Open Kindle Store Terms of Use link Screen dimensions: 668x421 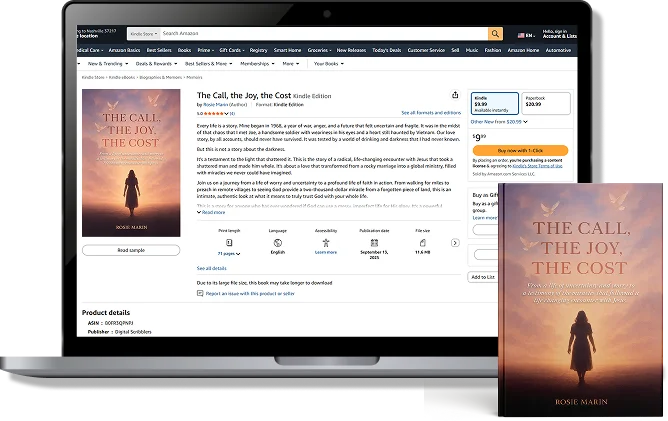click(537, 166)
